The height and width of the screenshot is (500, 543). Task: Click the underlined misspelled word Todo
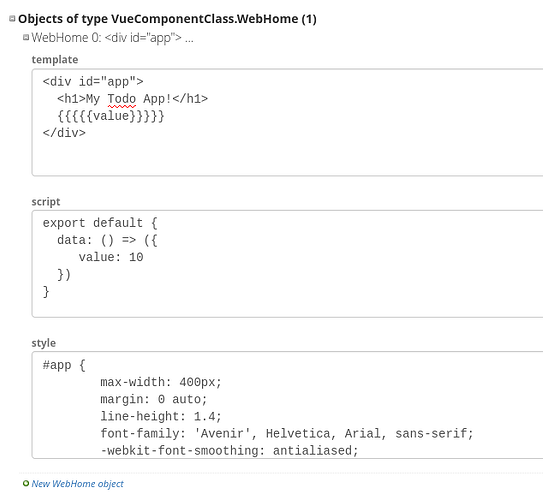[122, 99]
